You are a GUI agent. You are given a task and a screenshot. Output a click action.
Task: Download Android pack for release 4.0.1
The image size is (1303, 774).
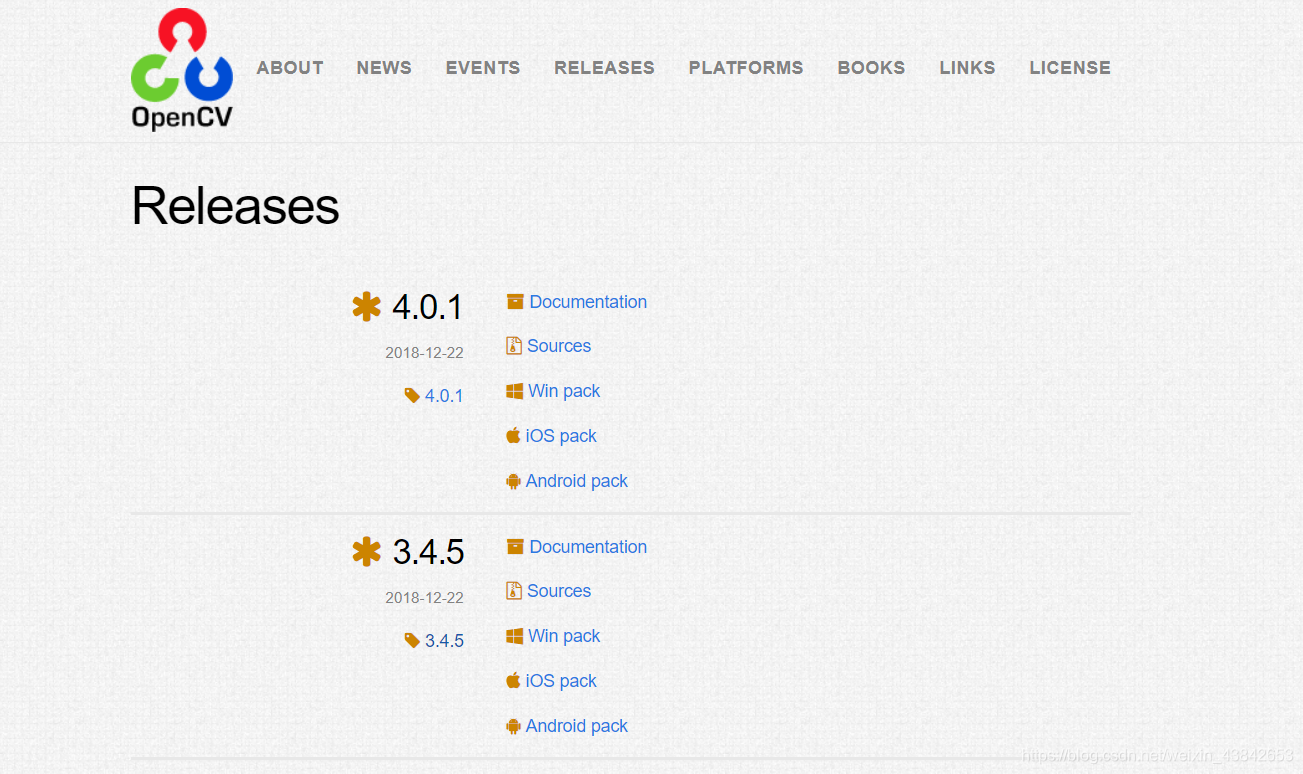click(577, 481)
